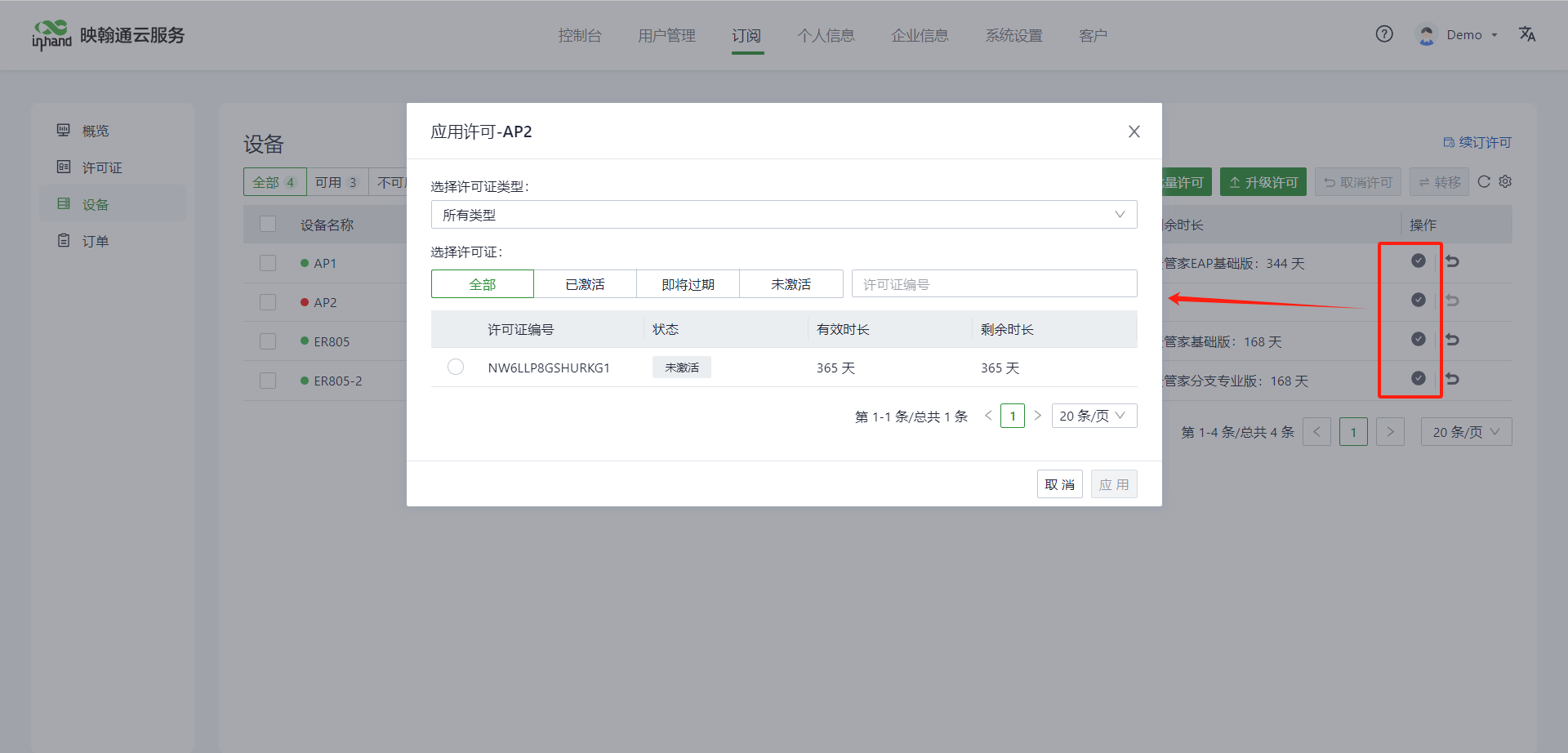Switch to 用户管理 top menu

pyautogui.click(x=666, y=35)
